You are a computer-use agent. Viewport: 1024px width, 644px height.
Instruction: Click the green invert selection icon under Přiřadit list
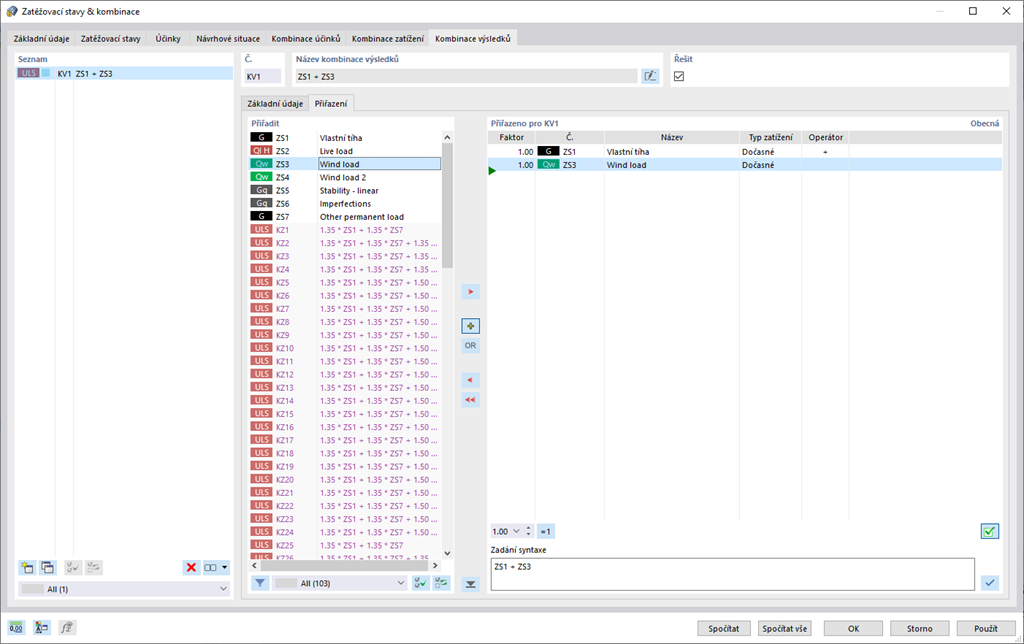point(441,583)
